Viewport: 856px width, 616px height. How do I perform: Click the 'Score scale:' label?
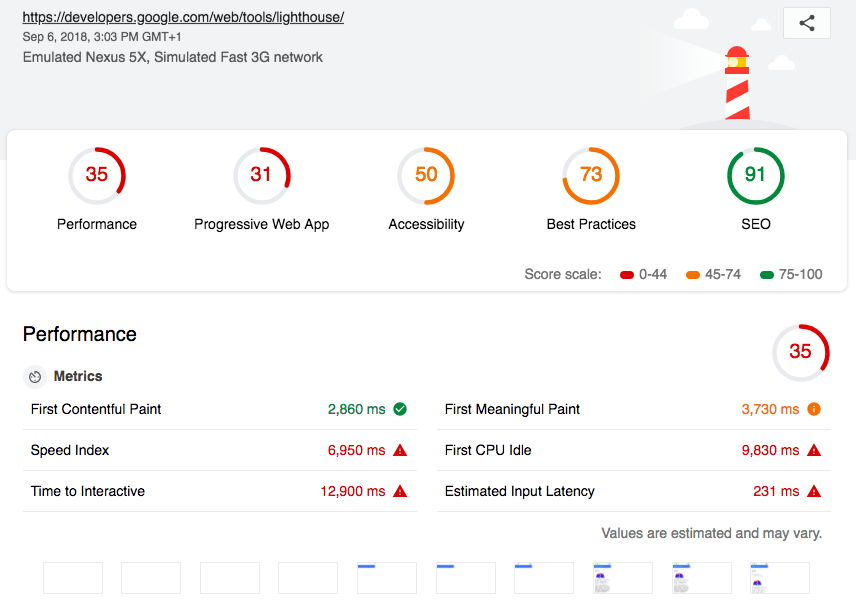563,274
